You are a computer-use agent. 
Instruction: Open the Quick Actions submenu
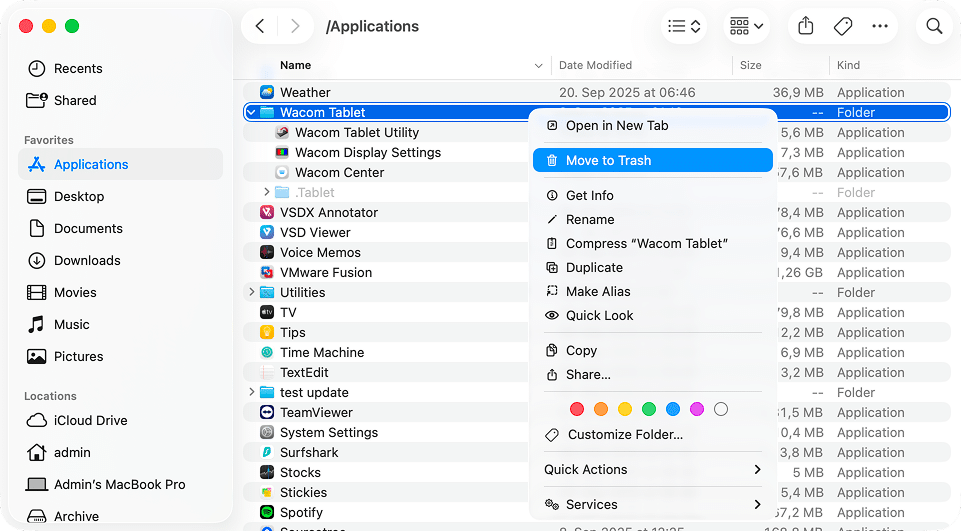click(x=653, y=470)
